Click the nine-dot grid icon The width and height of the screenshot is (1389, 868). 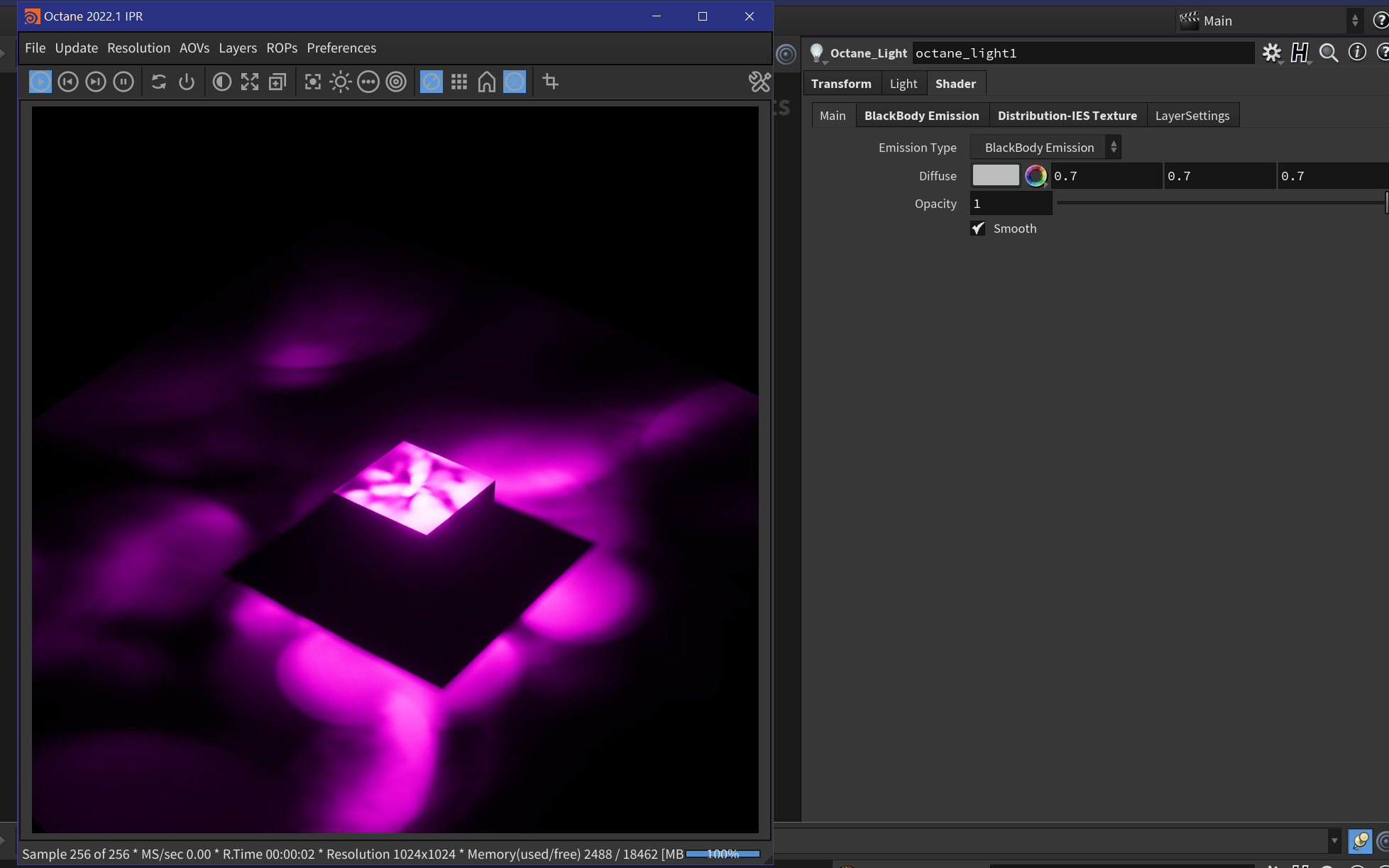click(459, 82)
